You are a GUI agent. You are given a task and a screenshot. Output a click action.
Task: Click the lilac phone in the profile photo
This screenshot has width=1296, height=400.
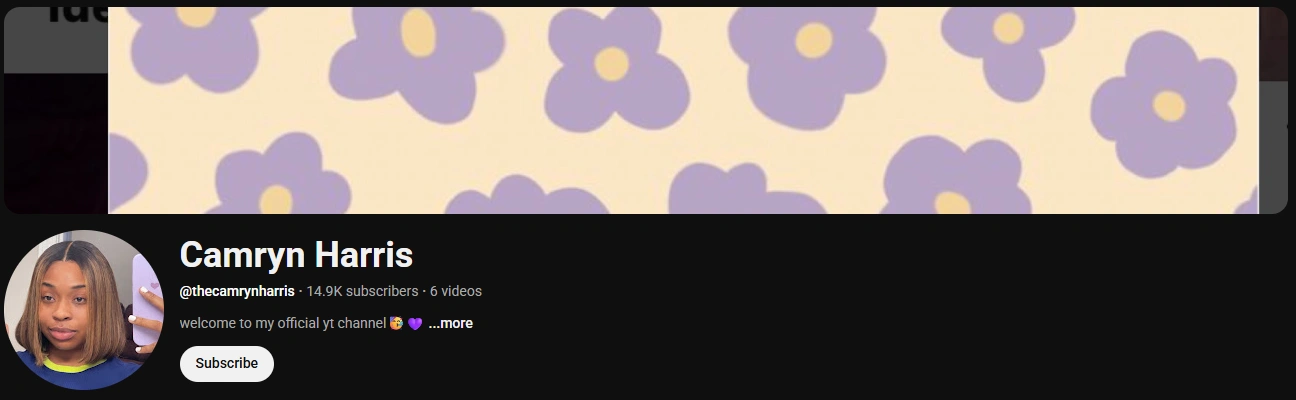pos(146,298)
